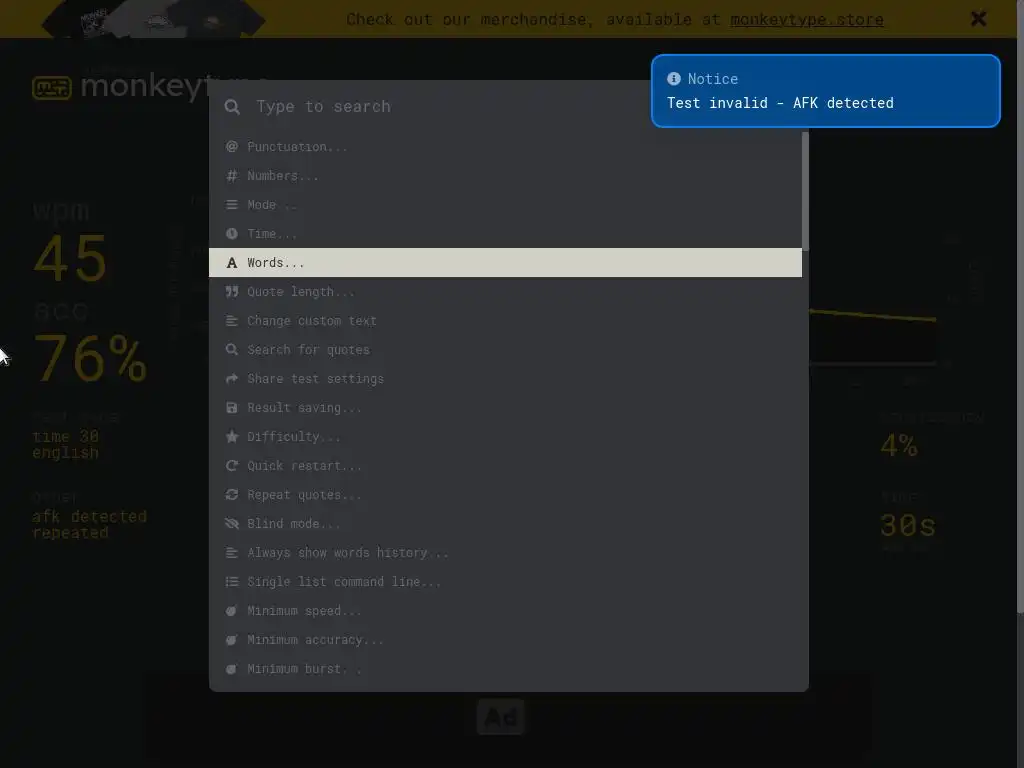This screenshot has width=1024, height=768.
Task: Click the bomb icon beside Minimum accuracy
Action: [x=231, y=639]
